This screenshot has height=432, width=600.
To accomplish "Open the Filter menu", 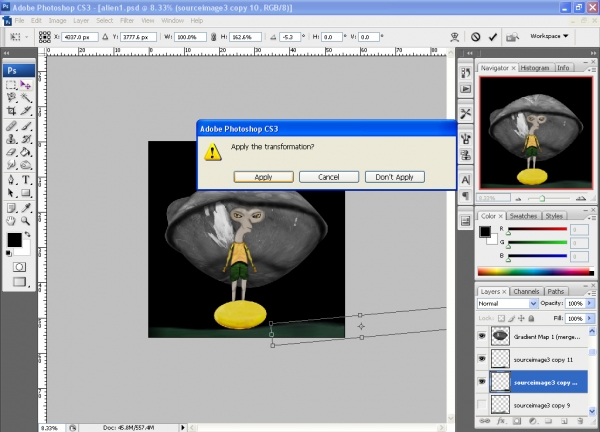I will [127, 21].
